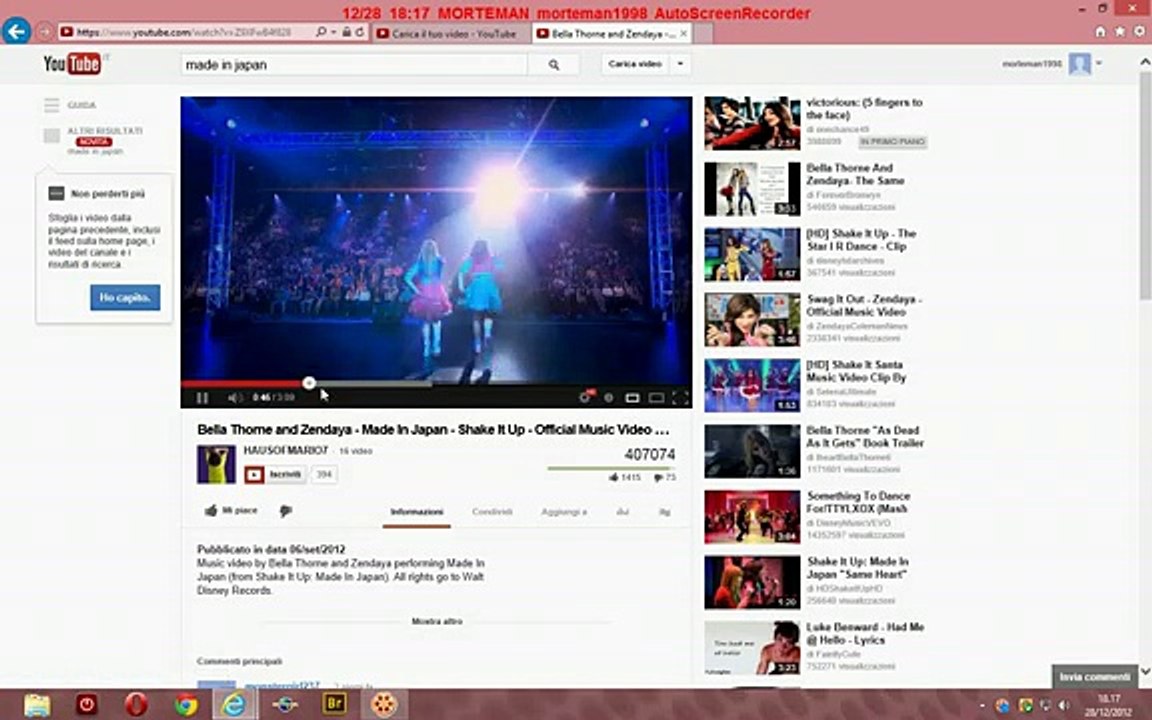Open 'Something To Dance For/TTYLXOX' thumbnail
Screen dimensions: 1152x720
[x=752, y=516]
